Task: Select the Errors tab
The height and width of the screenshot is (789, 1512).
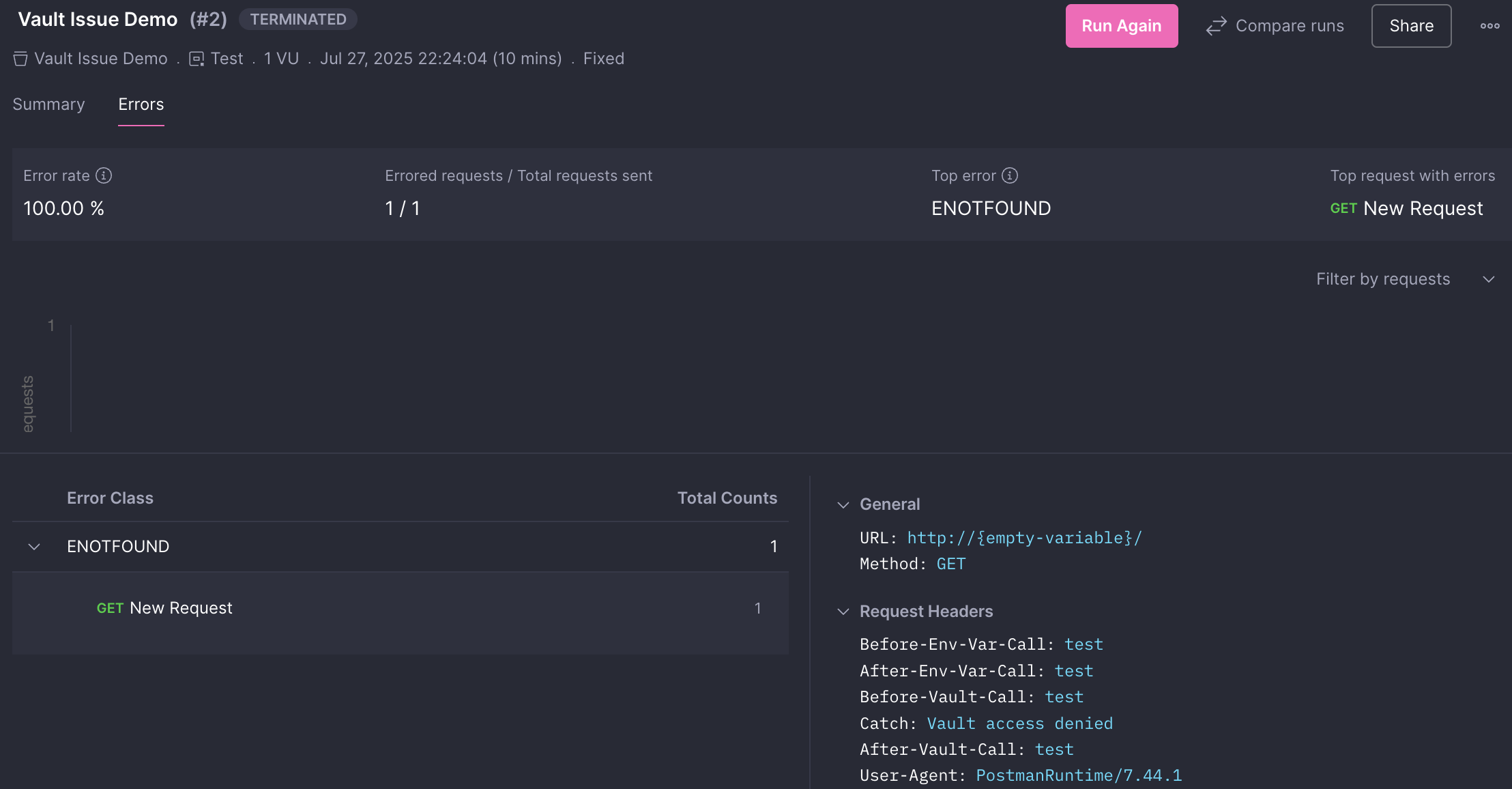Action: pos(141,104)
